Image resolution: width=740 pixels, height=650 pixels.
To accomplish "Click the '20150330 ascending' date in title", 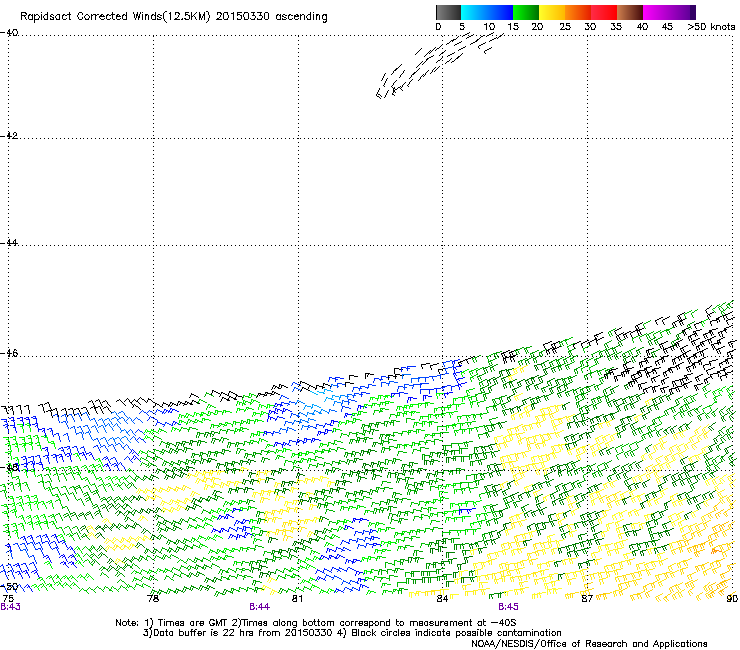I will [x=271, y=17].
